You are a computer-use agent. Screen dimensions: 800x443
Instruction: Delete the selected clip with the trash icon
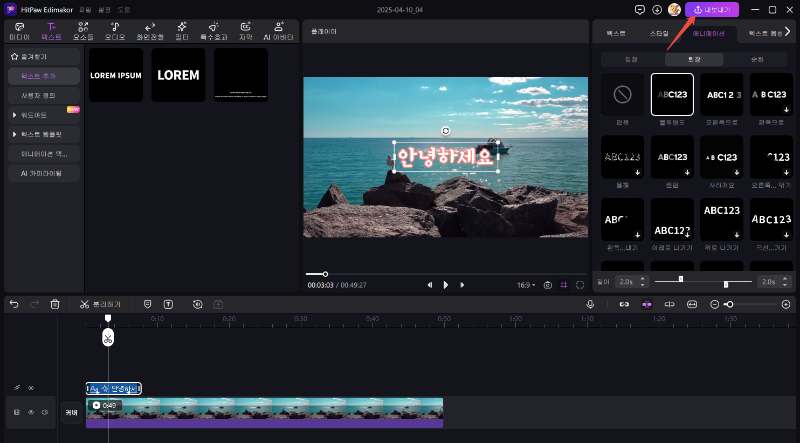[x=55, y=304]
